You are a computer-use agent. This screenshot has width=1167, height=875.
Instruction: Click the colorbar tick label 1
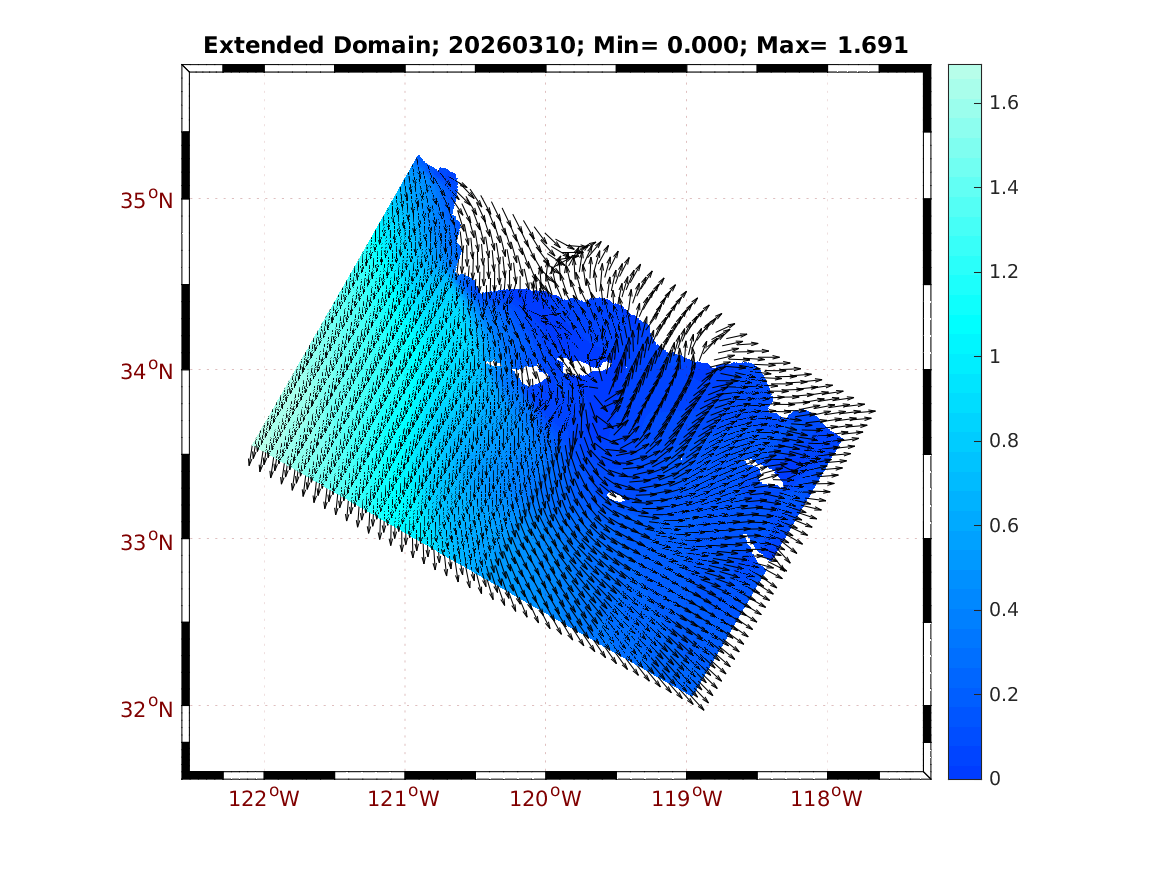(999, 357)
